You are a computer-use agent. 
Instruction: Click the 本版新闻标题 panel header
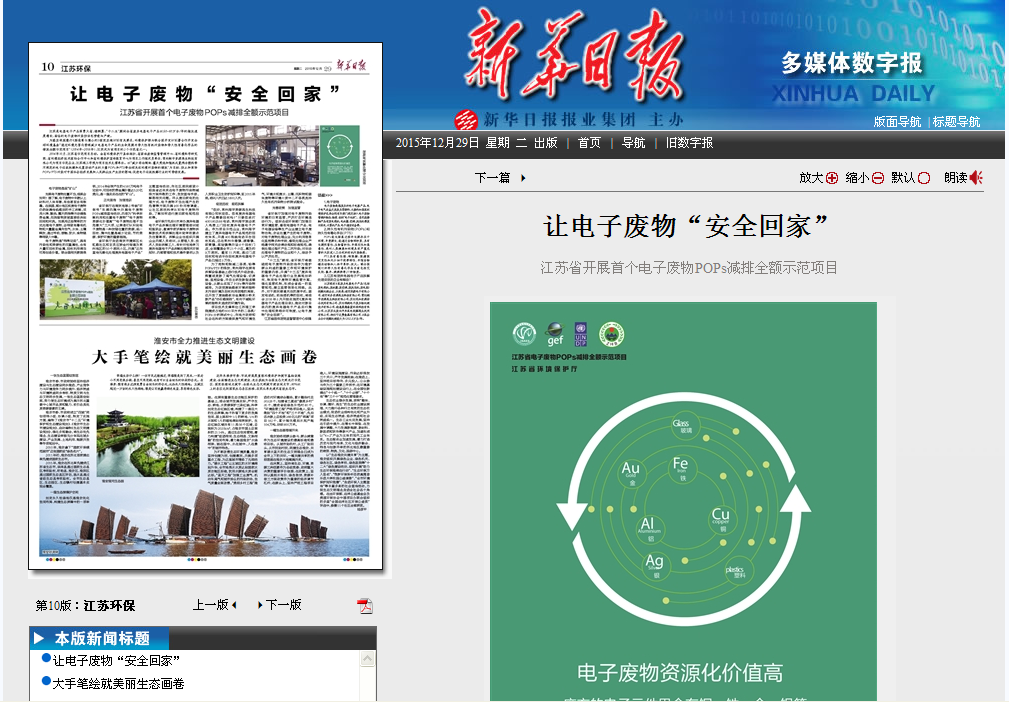(x=100, y=638)
